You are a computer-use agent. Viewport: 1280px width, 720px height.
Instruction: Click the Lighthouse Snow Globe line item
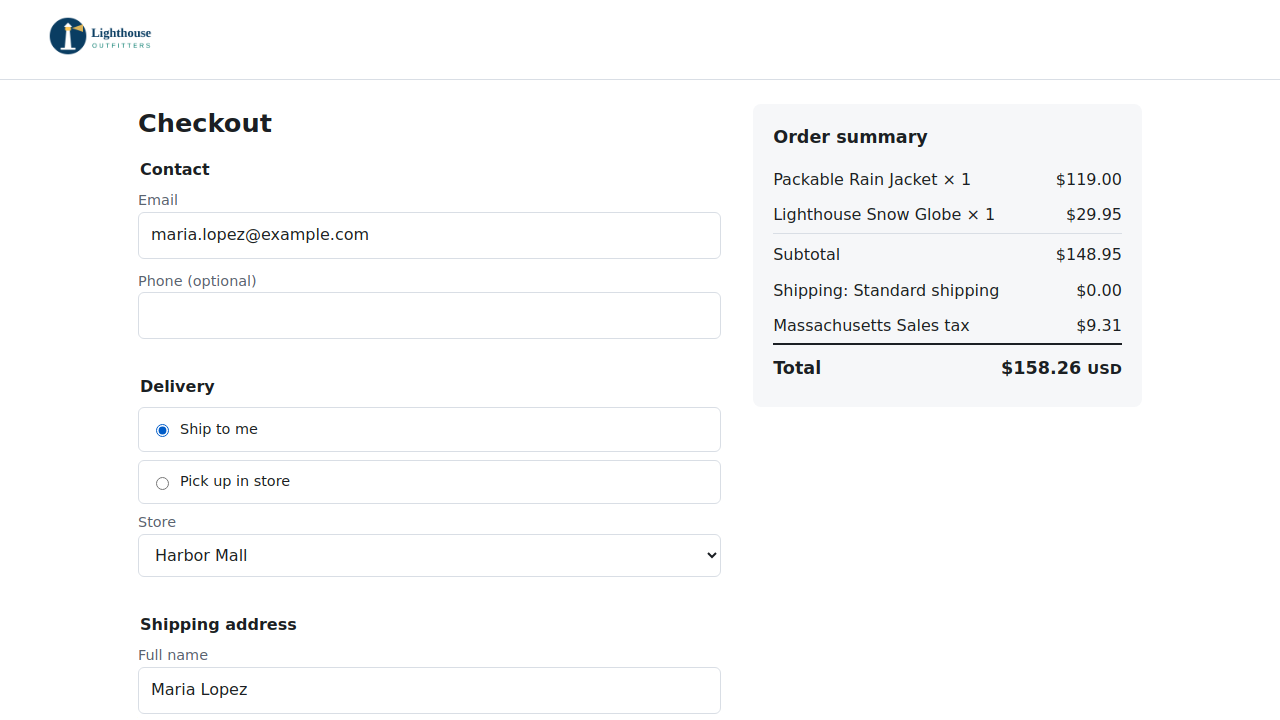[947, 215]
